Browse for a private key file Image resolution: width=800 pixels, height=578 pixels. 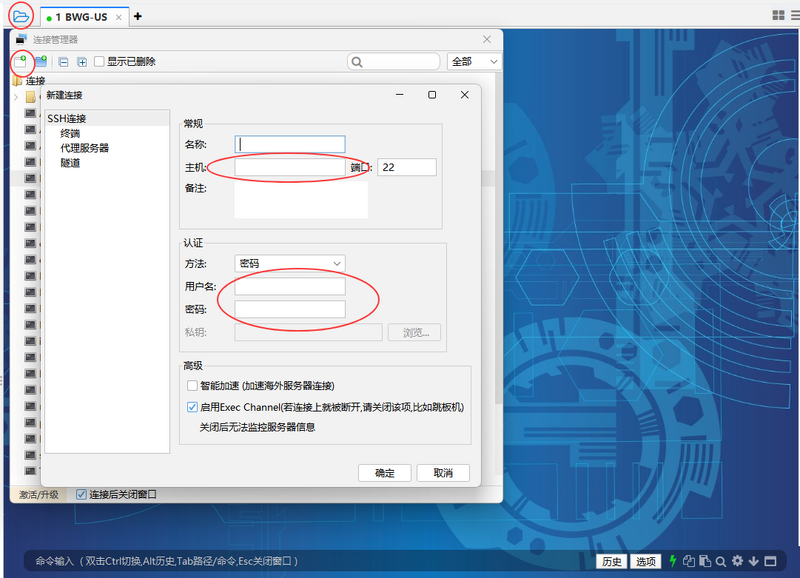pyautogui.click(x=414, y=333)
